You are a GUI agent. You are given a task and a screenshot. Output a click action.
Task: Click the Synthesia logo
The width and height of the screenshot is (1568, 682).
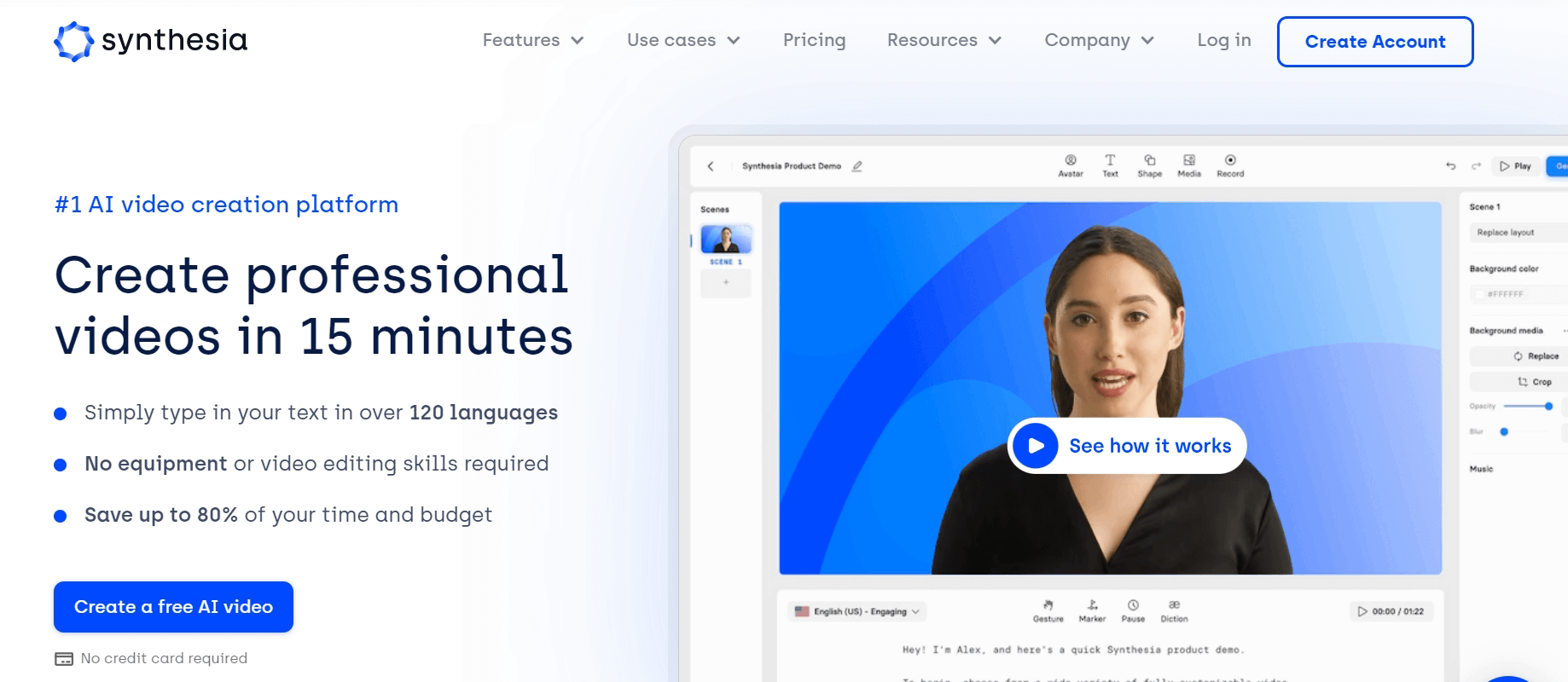point(150,41)
